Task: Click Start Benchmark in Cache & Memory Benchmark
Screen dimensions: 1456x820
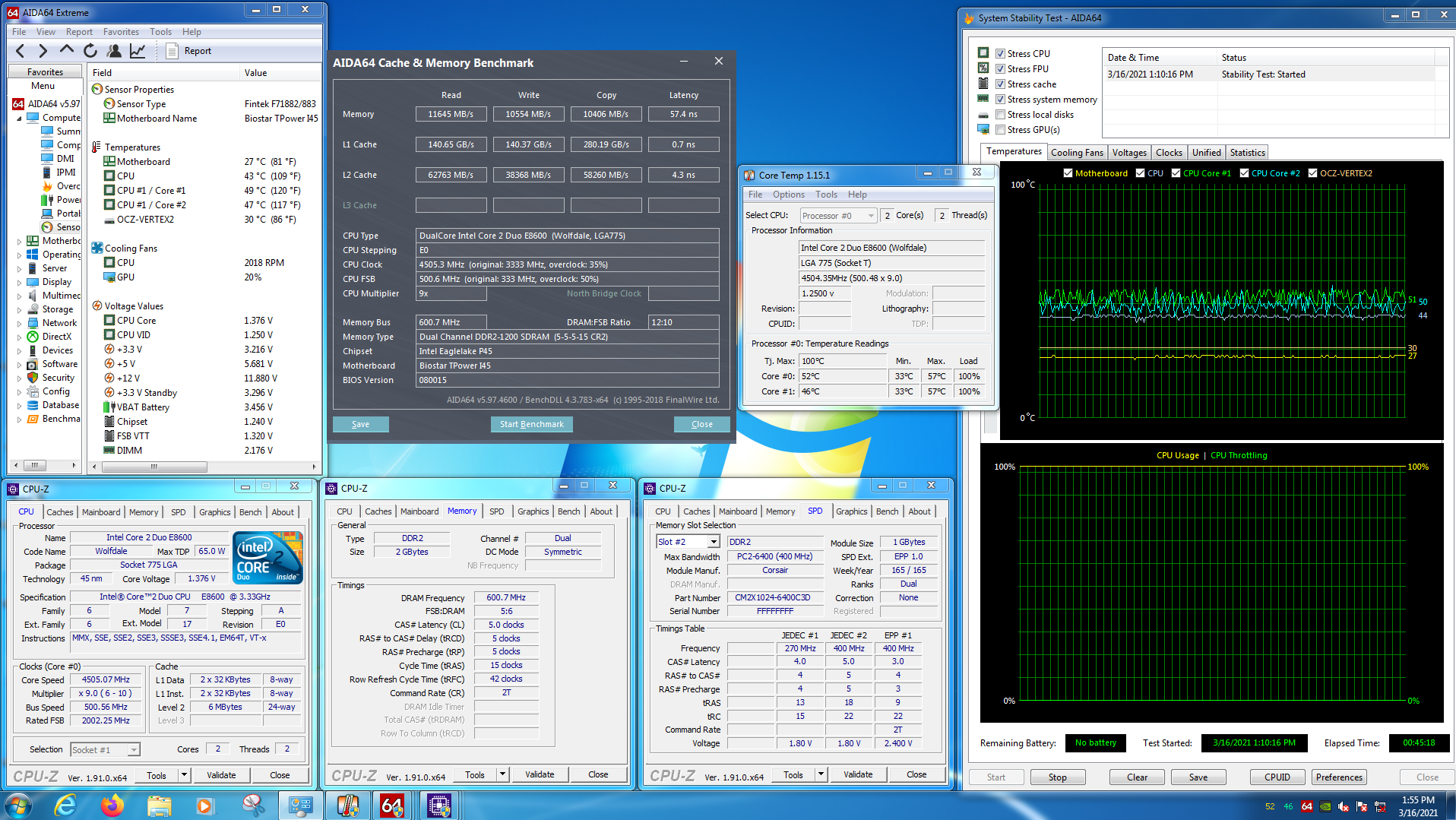Action: [x=532, y=424]
